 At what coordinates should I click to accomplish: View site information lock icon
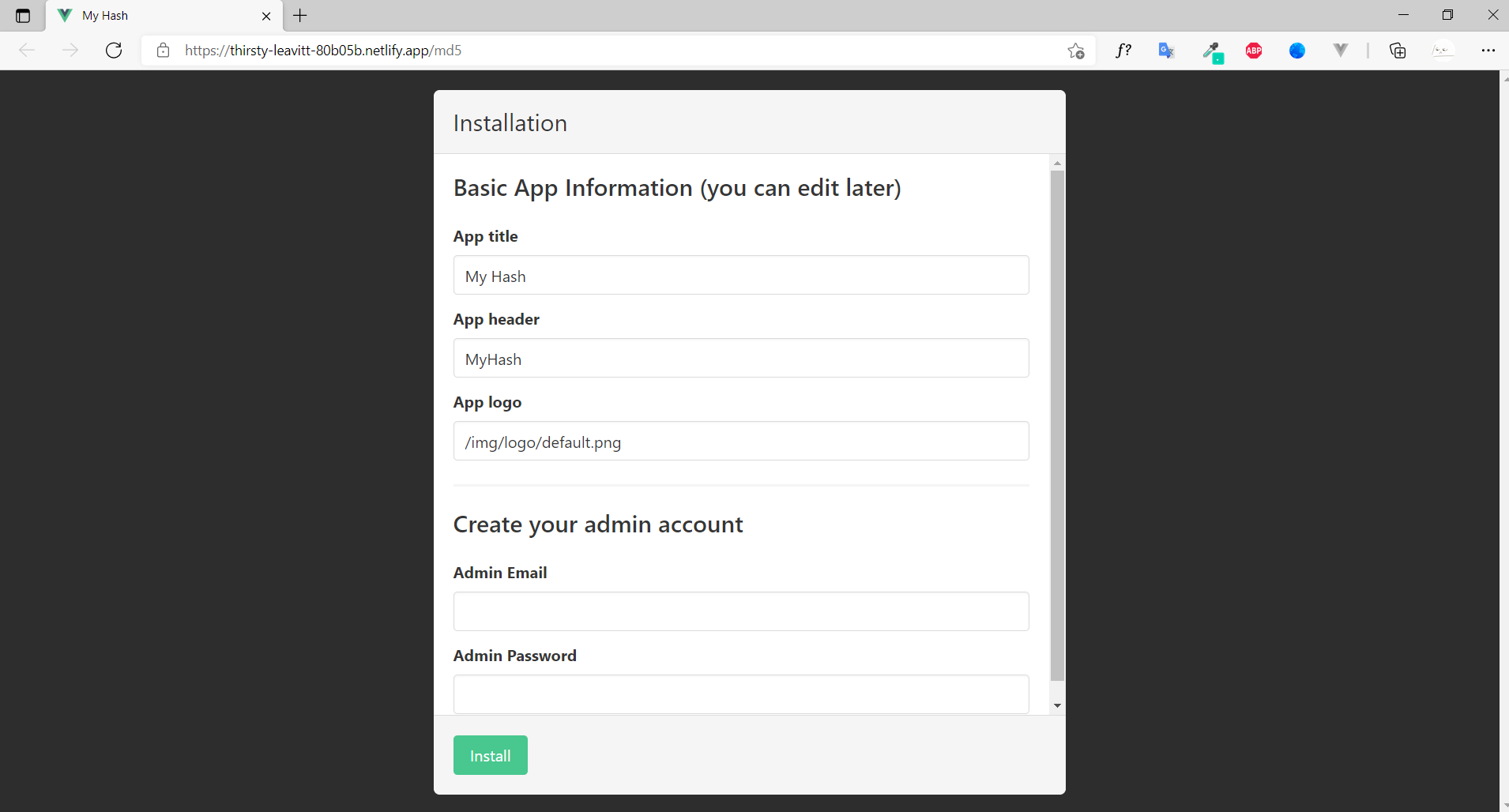coord(164,51)
